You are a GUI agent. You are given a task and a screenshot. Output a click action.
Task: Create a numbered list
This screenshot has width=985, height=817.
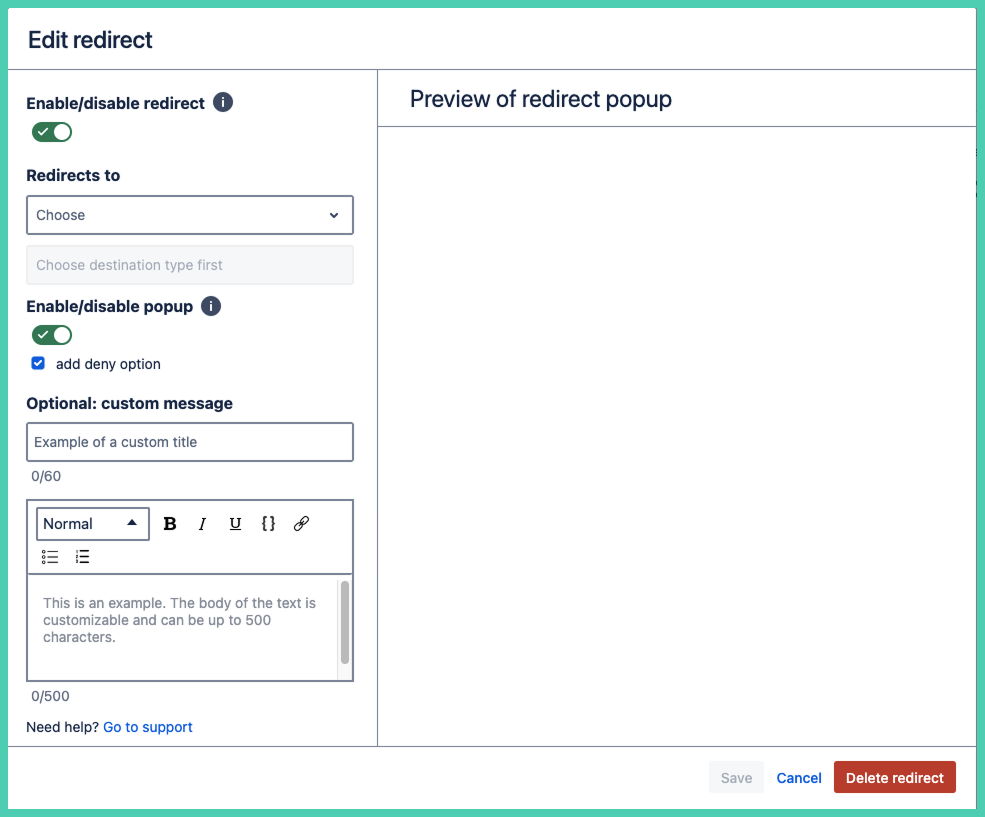coord(84,557)
